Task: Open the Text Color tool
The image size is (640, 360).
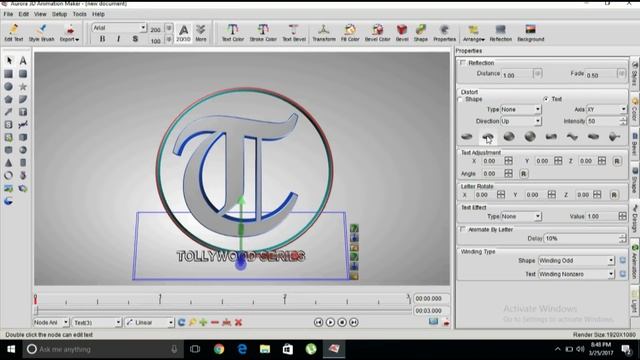Action: tap(233, 33)
